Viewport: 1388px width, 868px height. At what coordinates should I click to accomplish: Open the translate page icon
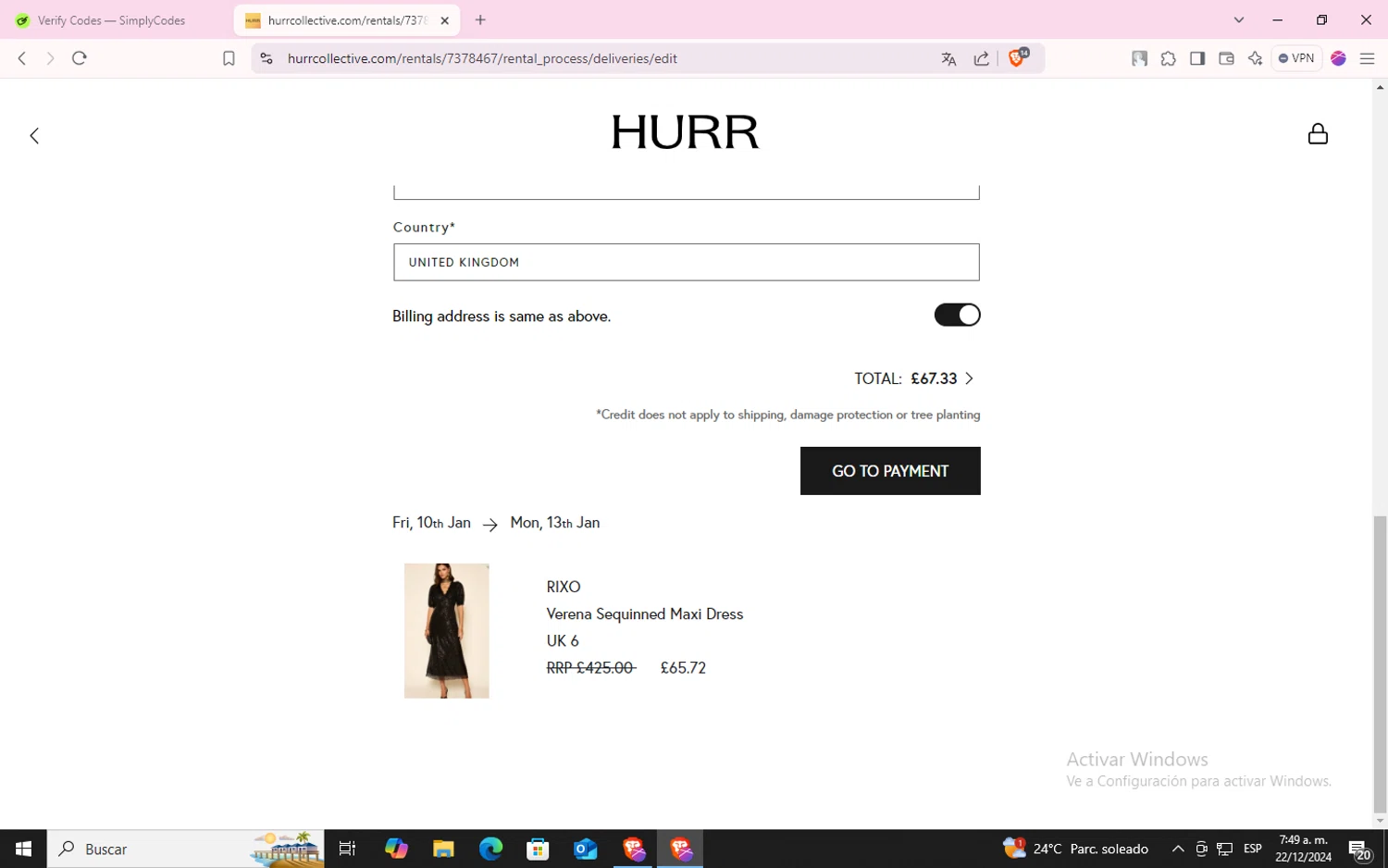coord(948,58)
